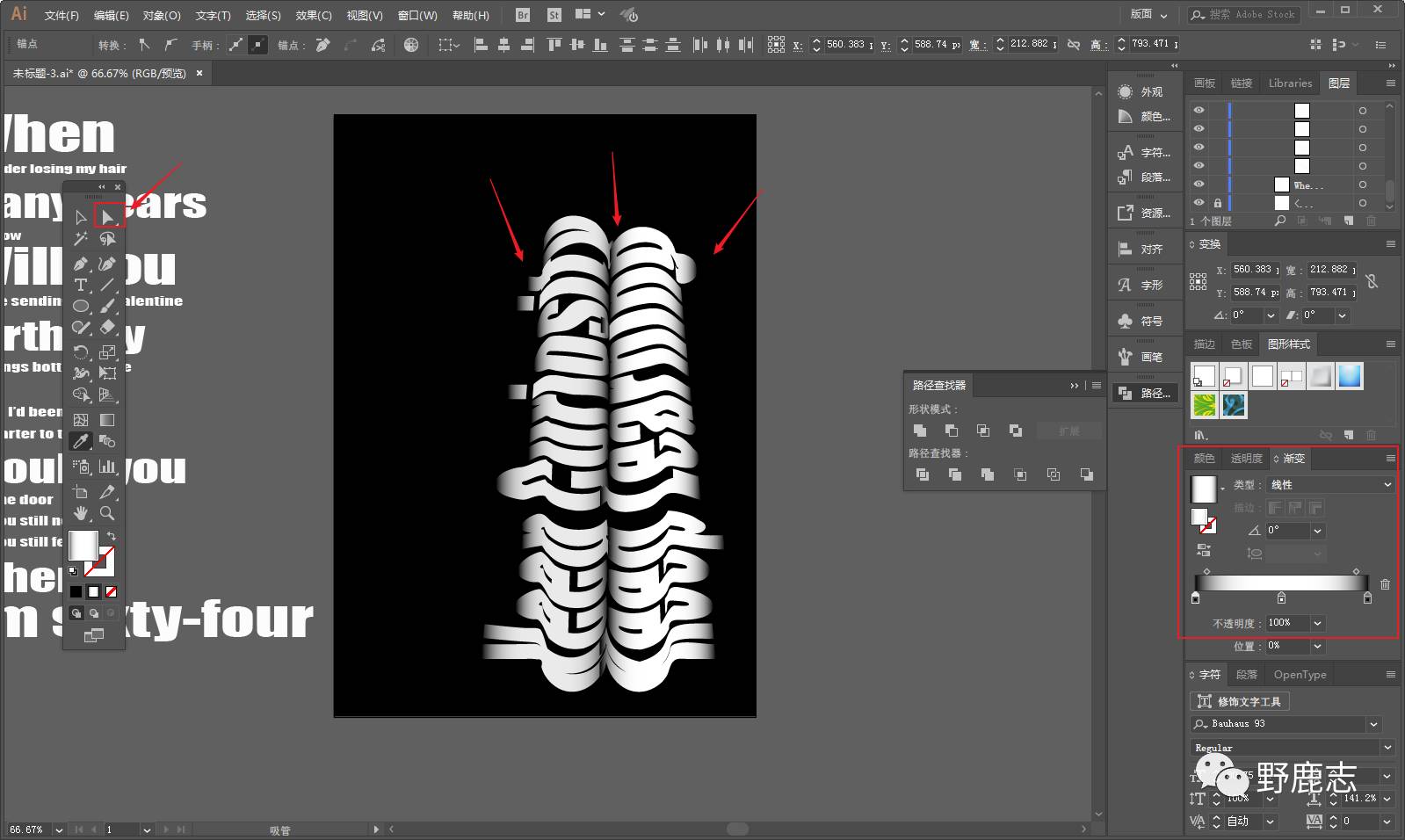Toggle constrain width and height proportions link

coord(1372,281)
